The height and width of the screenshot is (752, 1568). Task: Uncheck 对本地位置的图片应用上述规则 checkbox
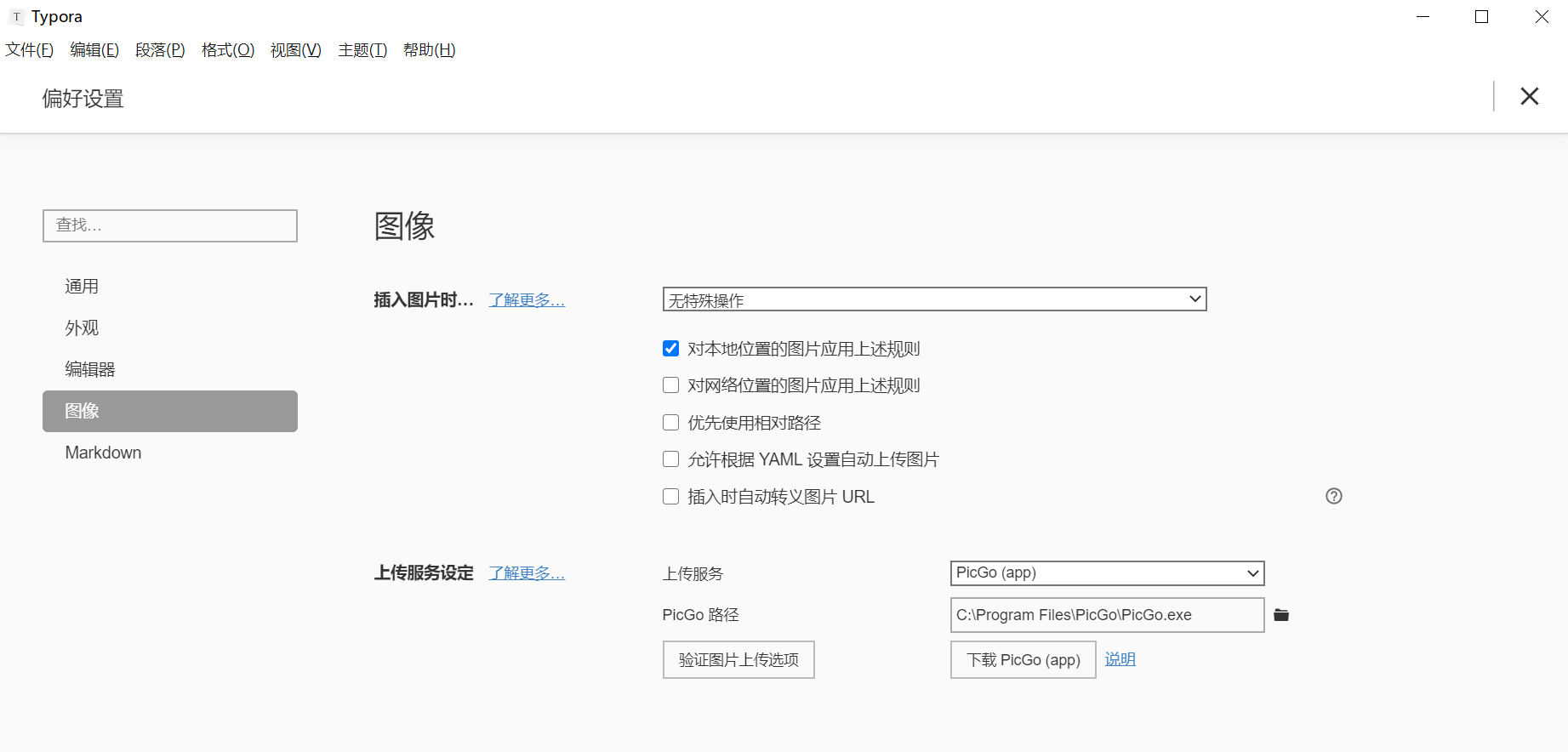670,349
